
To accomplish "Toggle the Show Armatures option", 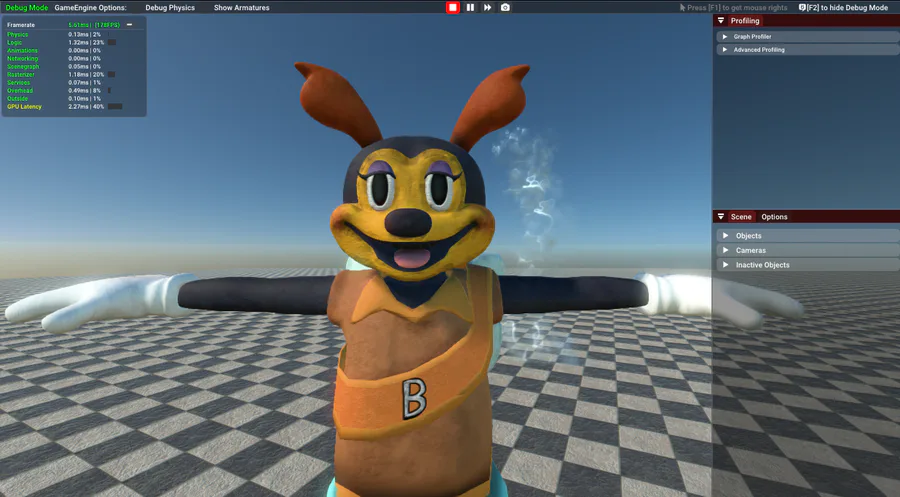I will tap(242, 7).
